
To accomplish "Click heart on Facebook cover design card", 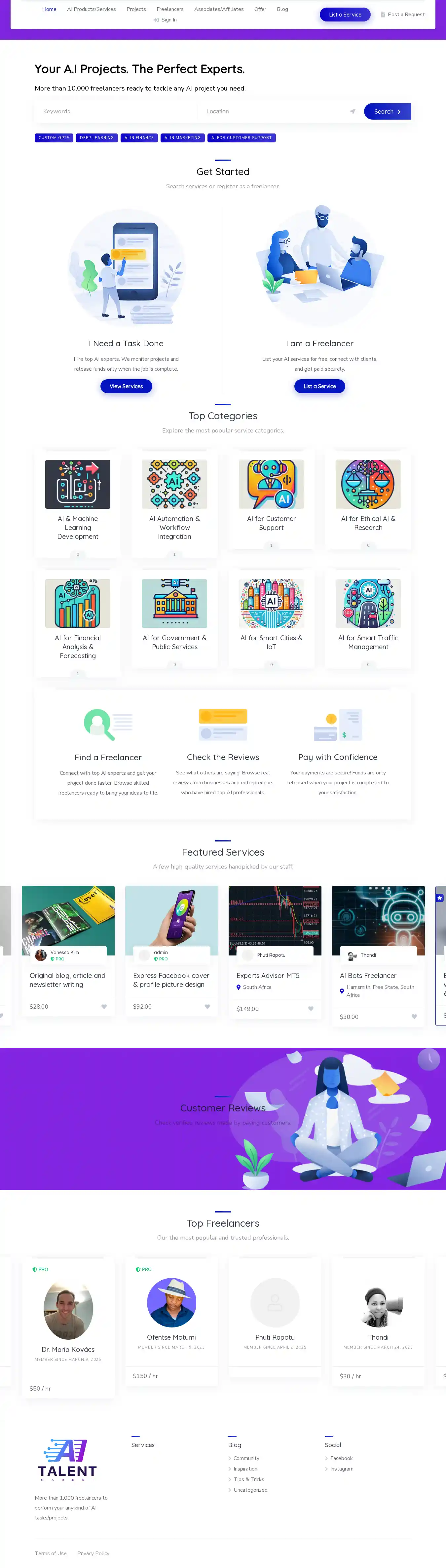I will (207, 1006).
